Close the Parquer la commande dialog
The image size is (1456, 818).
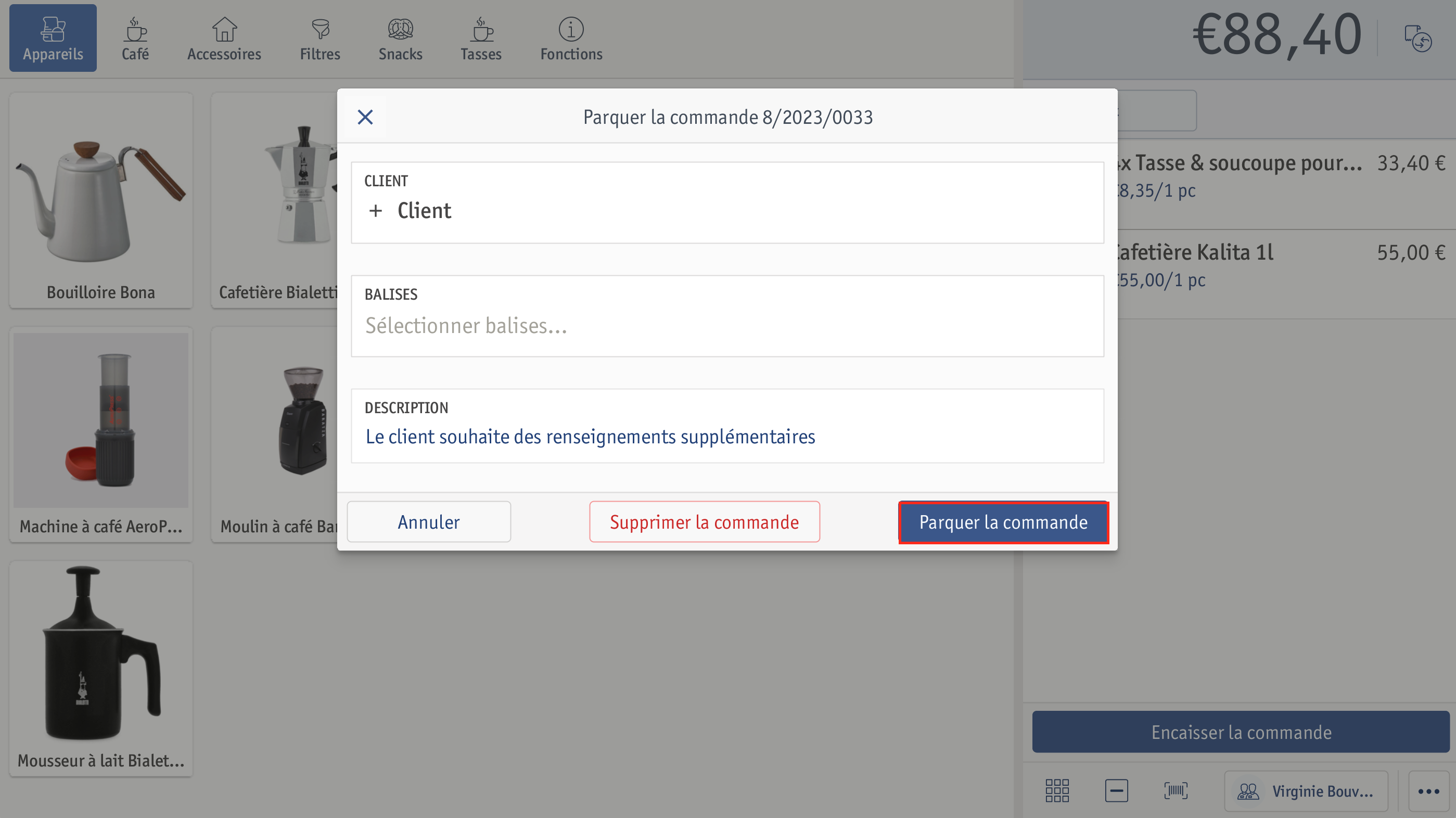coord(365,117)
